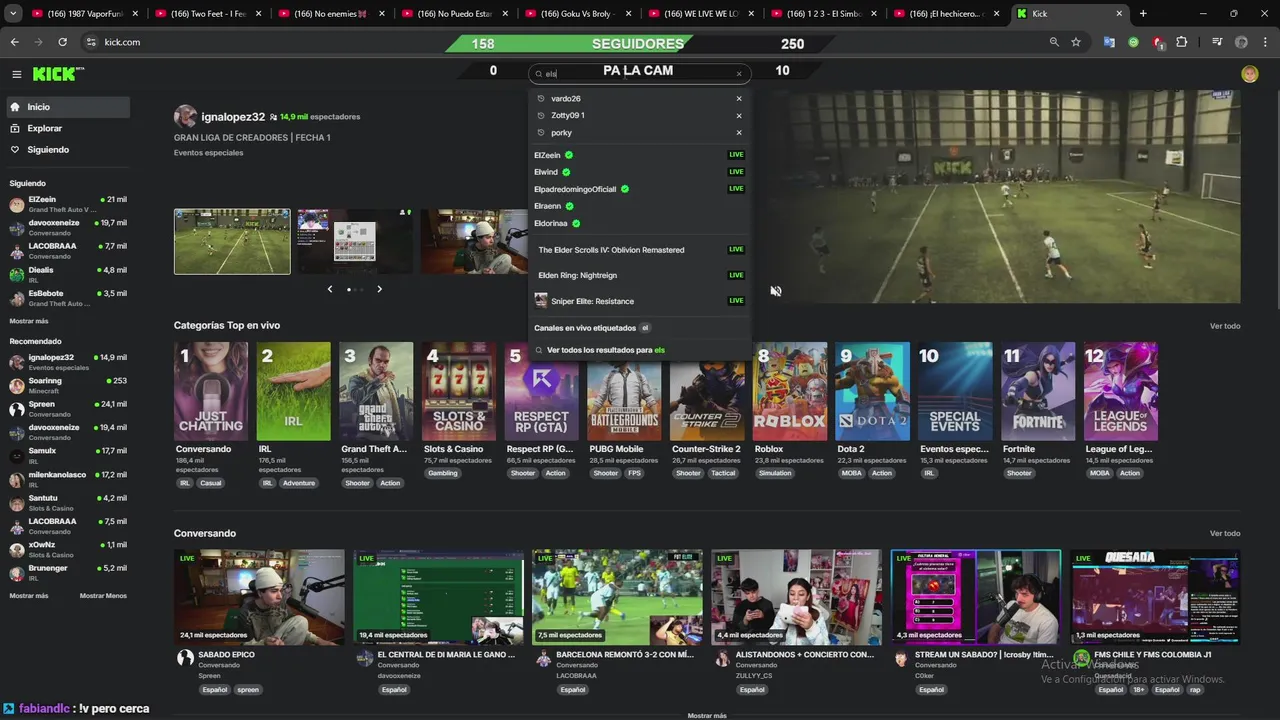Open the Dota 2 category card
The height and width of the screenshot is (720, 1280).
click(872, 391)
